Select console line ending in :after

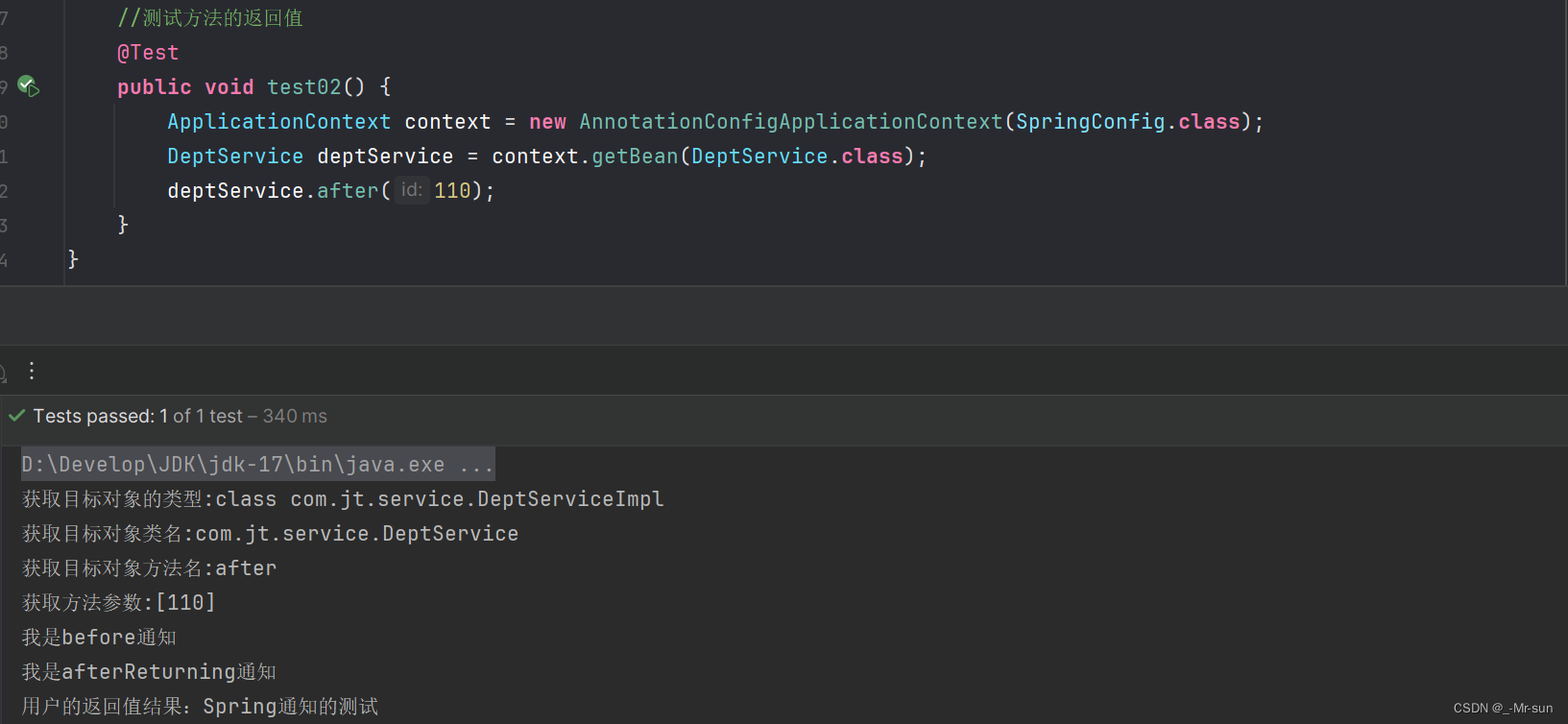pos(149,568)
